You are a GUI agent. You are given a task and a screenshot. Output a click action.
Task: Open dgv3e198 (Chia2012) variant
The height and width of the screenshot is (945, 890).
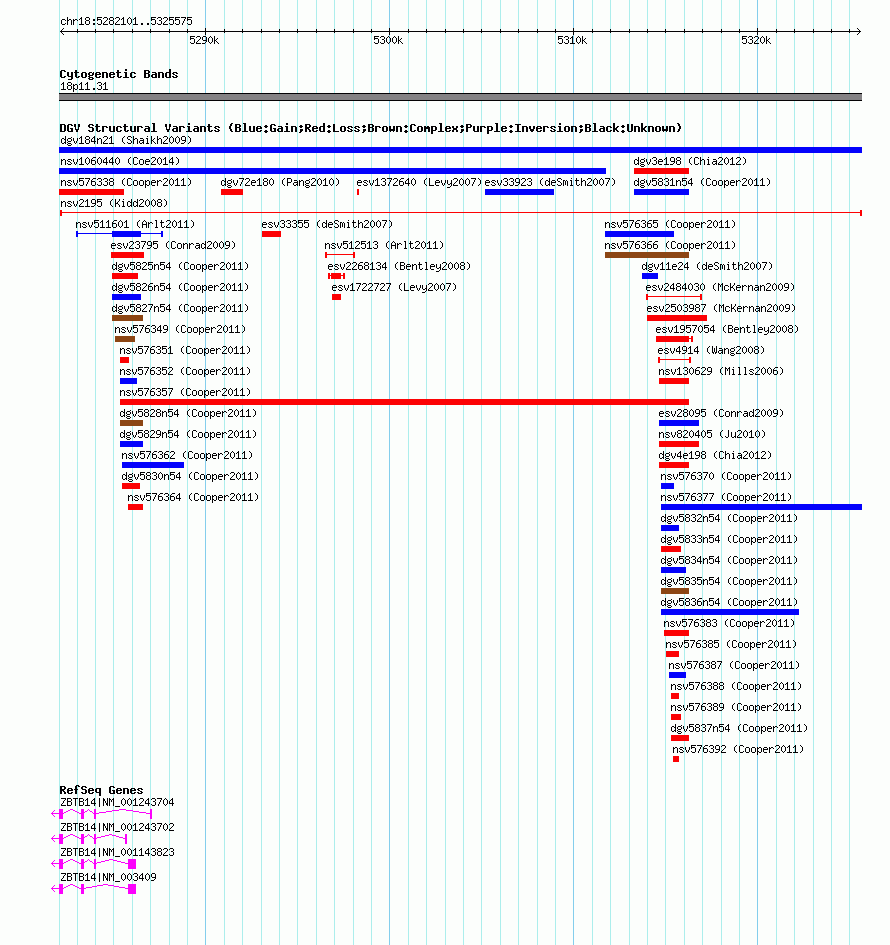[x=690, y=162]
